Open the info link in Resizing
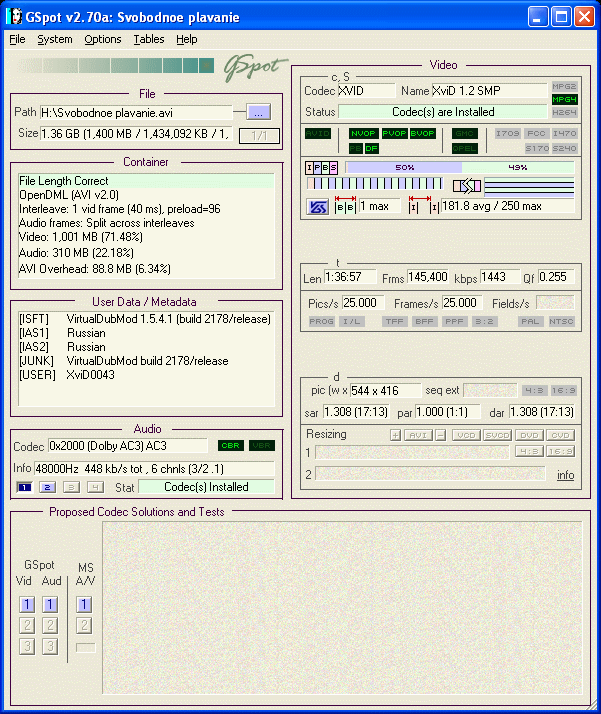The image size is (601, 714). [565, 475]
